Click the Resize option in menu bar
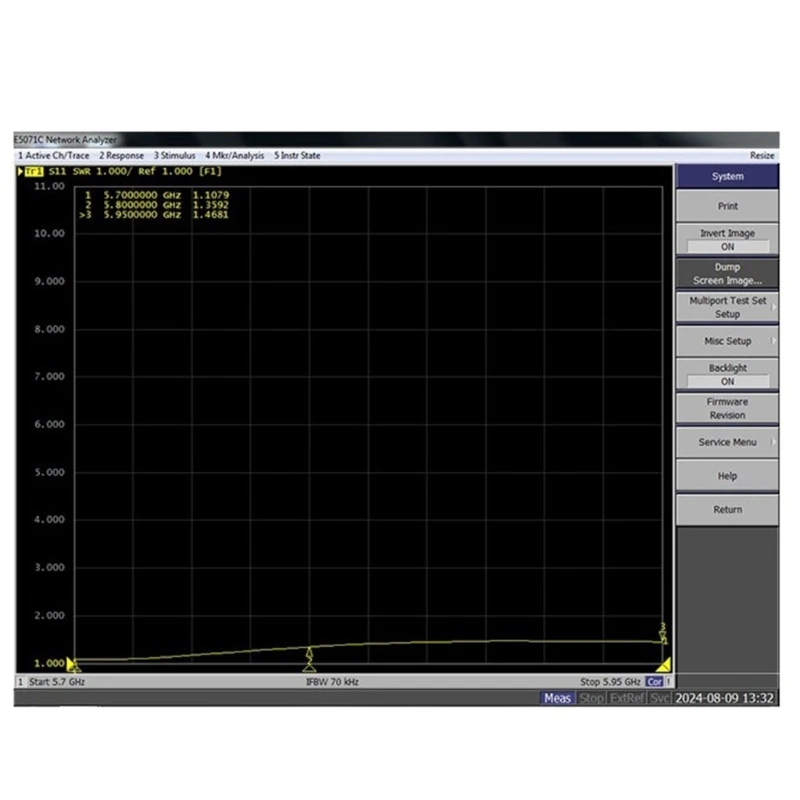This screenshot has width=800, height=800. pos(762,156)
